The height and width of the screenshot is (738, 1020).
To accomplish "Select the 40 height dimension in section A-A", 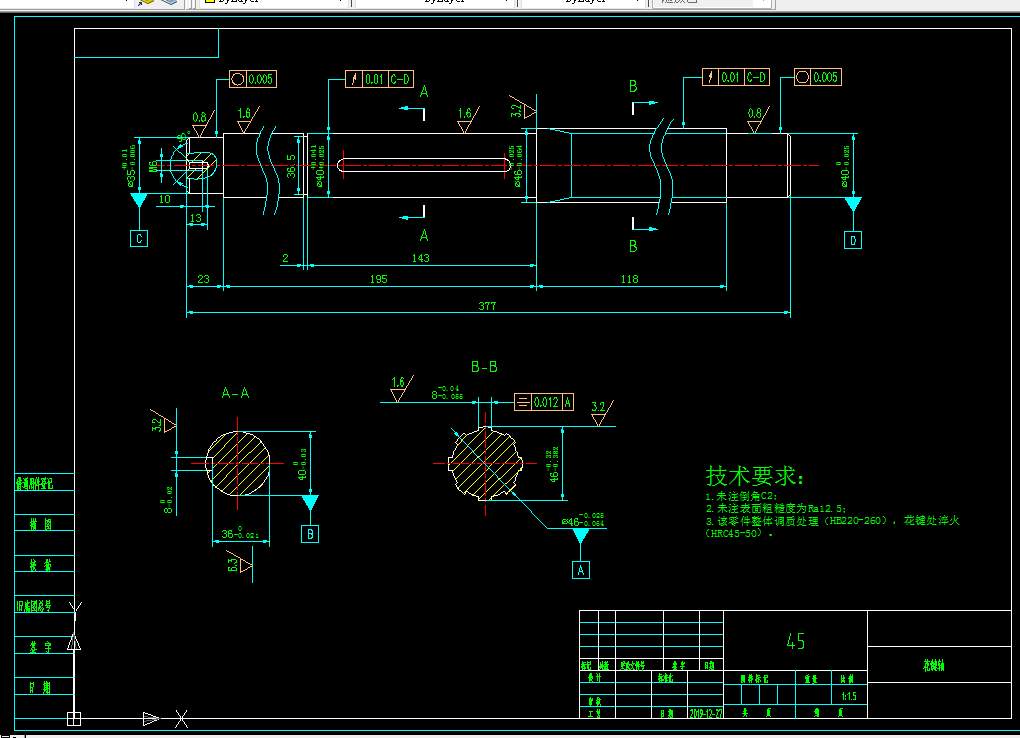I will 302,463.
